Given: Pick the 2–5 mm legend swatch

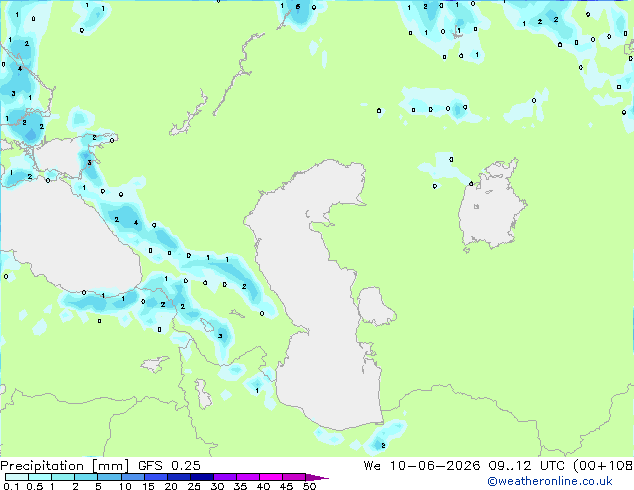Looking at the screenshot, I should (86, 477).
